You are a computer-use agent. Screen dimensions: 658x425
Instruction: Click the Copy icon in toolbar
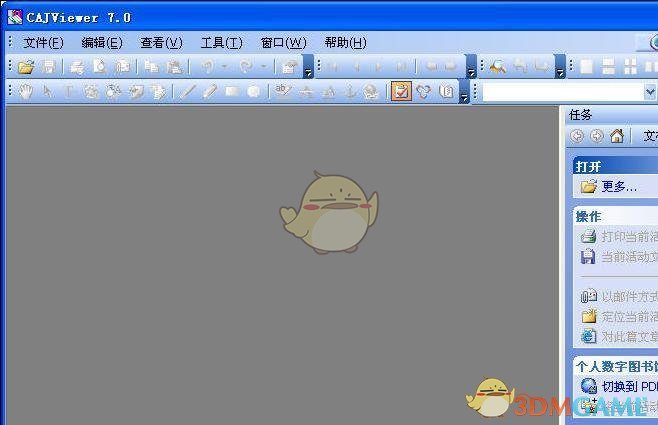coord(151,66)
